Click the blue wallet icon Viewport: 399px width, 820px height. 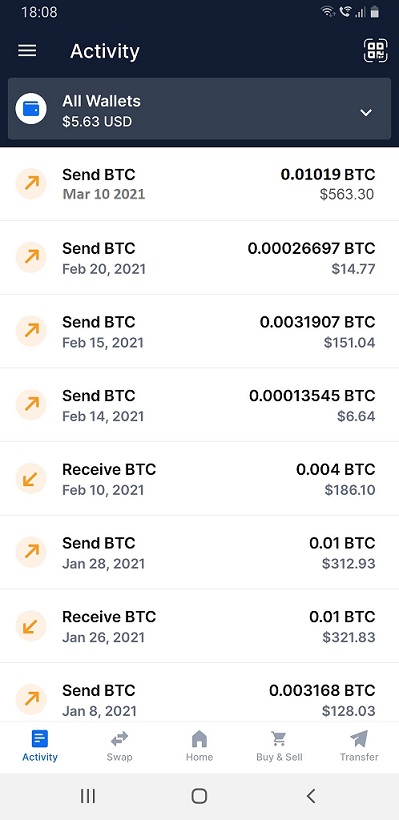[31, 109]
